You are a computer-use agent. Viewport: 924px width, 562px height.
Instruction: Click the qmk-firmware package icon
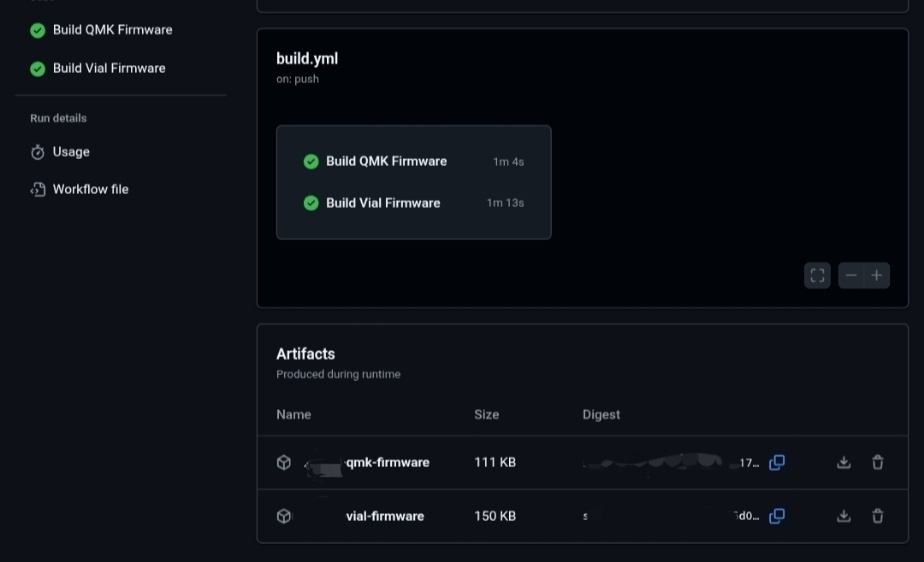284,463
